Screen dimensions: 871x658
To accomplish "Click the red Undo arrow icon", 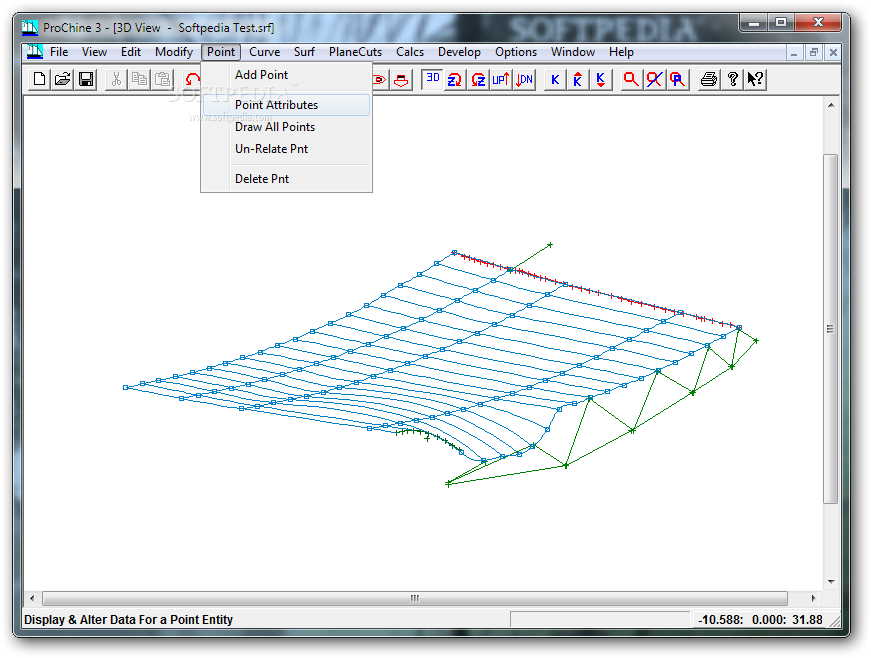I will (192, 79).
